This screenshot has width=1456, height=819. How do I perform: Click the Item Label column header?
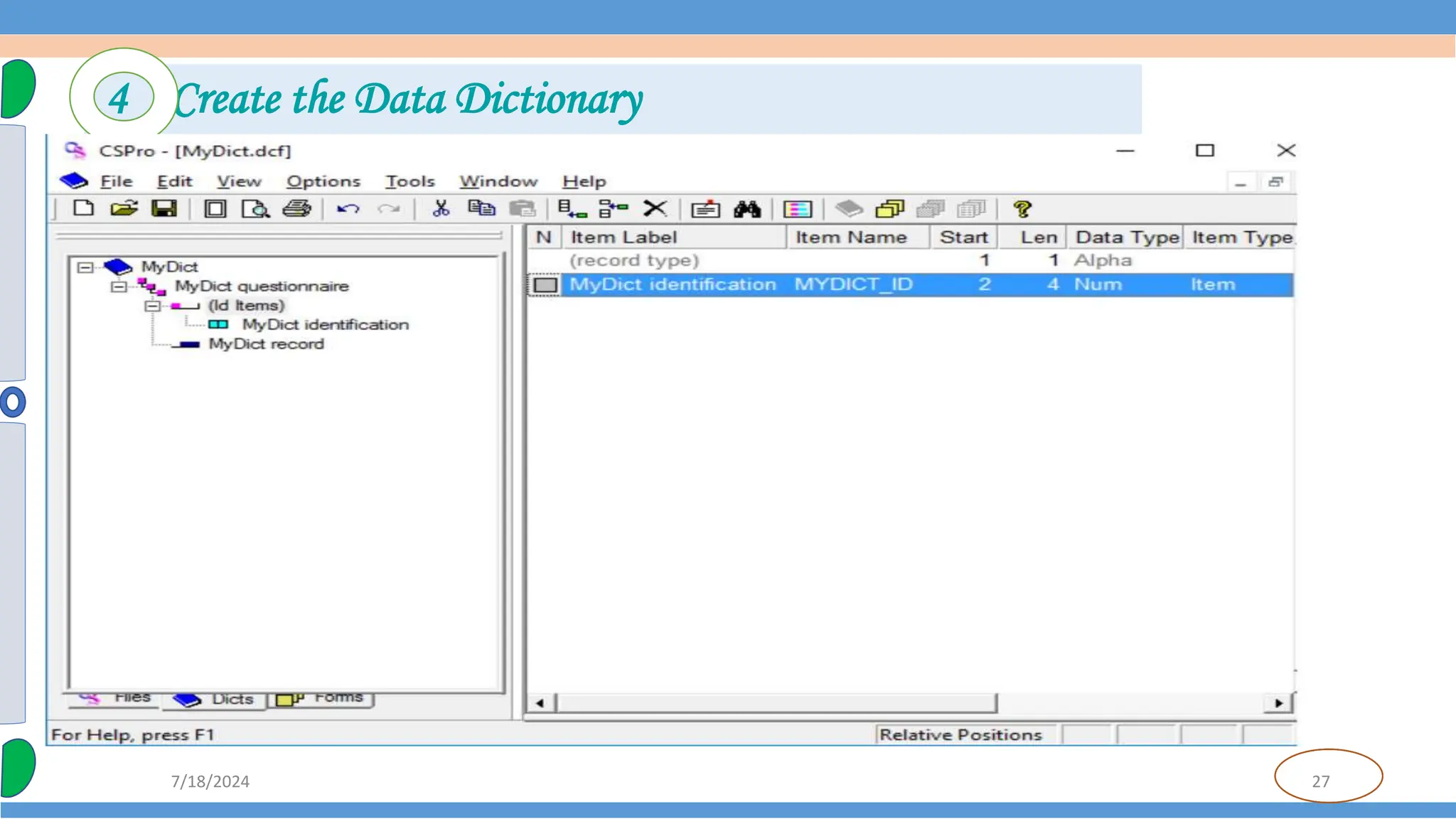pos(674,237)
